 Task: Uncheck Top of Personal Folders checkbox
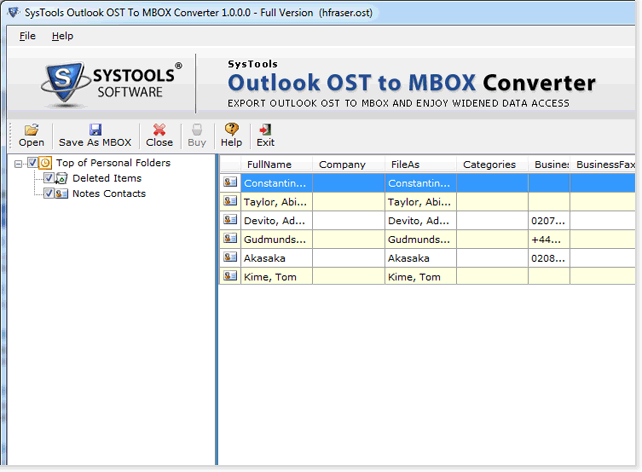(x=33, y=163)
